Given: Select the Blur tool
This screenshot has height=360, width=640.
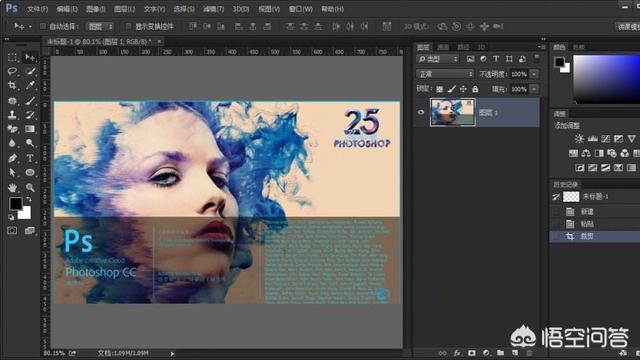Looking at the screenshot, I should 12,143.
